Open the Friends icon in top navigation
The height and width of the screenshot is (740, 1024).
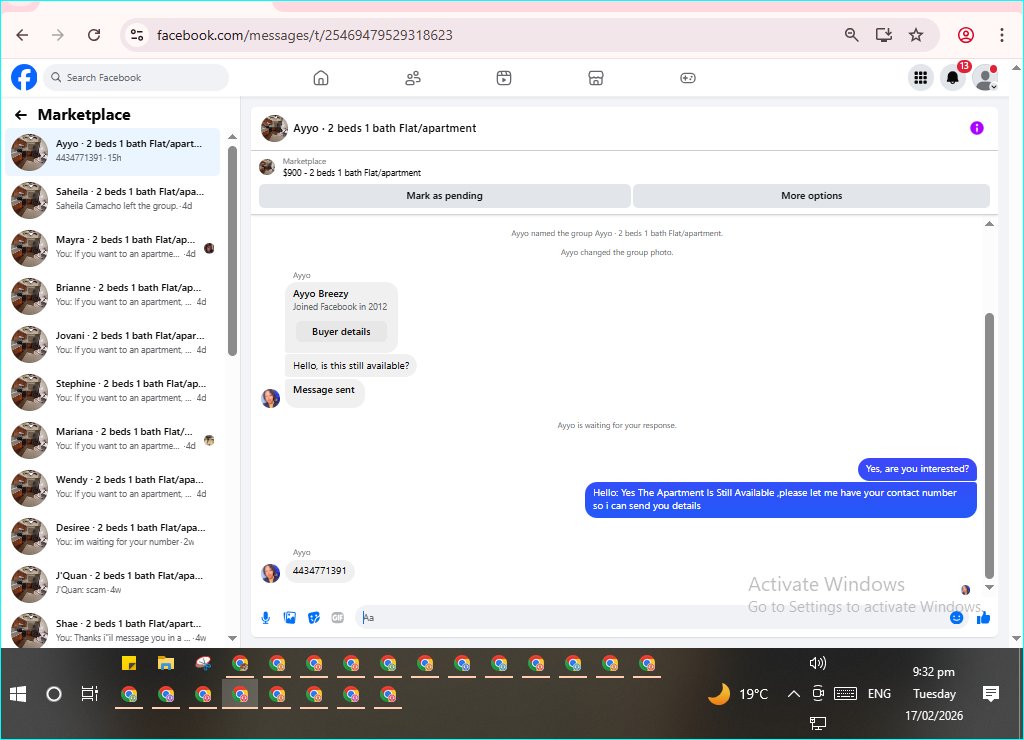pyautogui.click(x=413, y=78)
